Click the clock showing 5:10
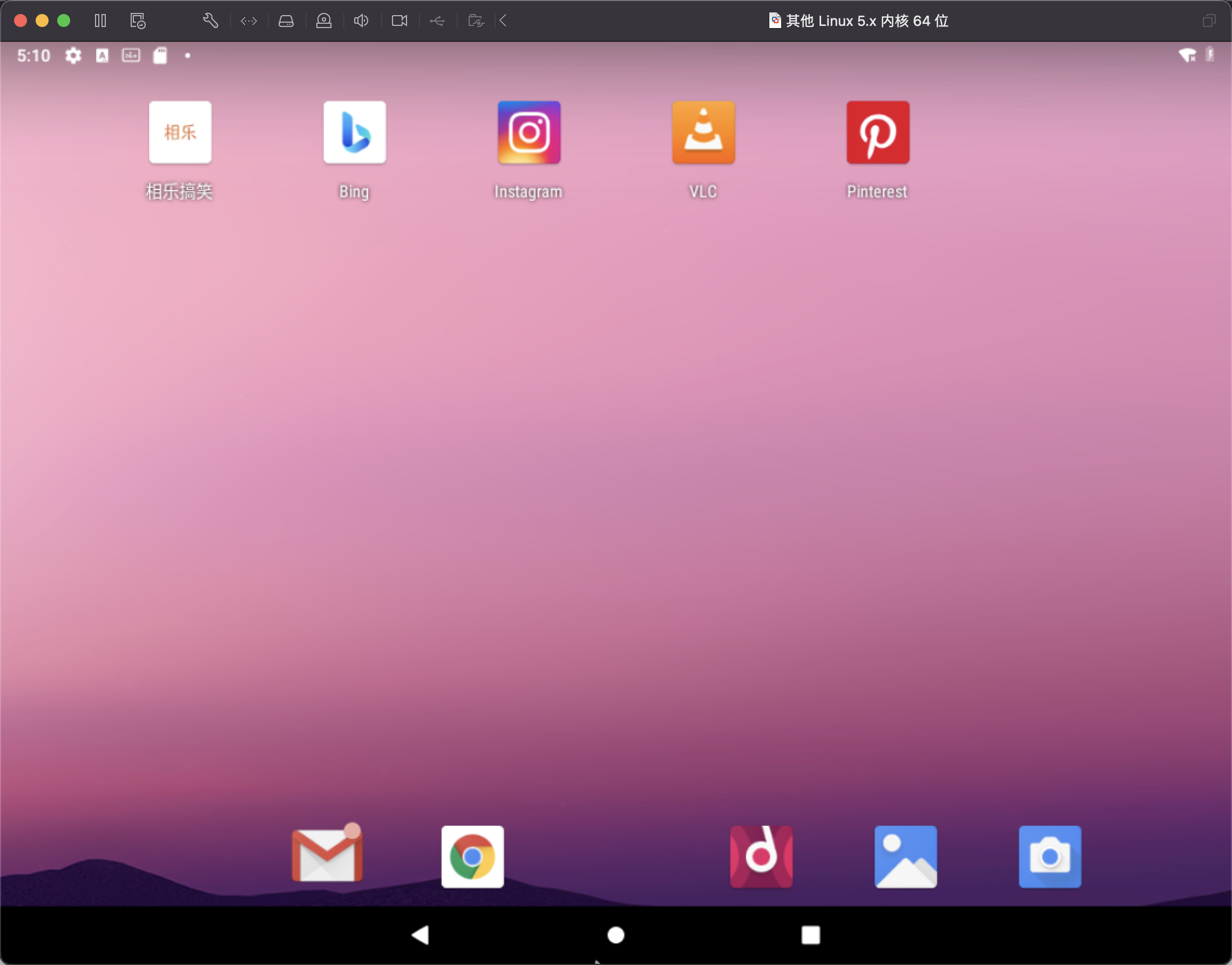Image resolution: width=1232 pixels, height=965 pixels. 33,56
